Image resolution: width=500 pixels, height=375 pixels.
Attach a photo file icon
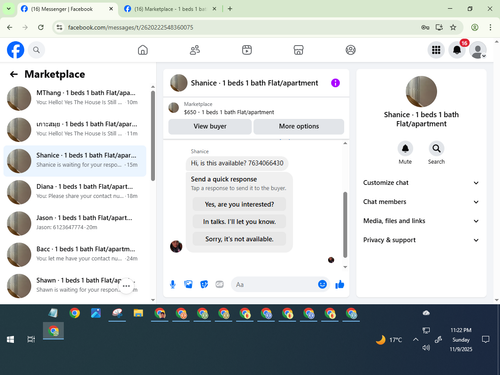188,284
